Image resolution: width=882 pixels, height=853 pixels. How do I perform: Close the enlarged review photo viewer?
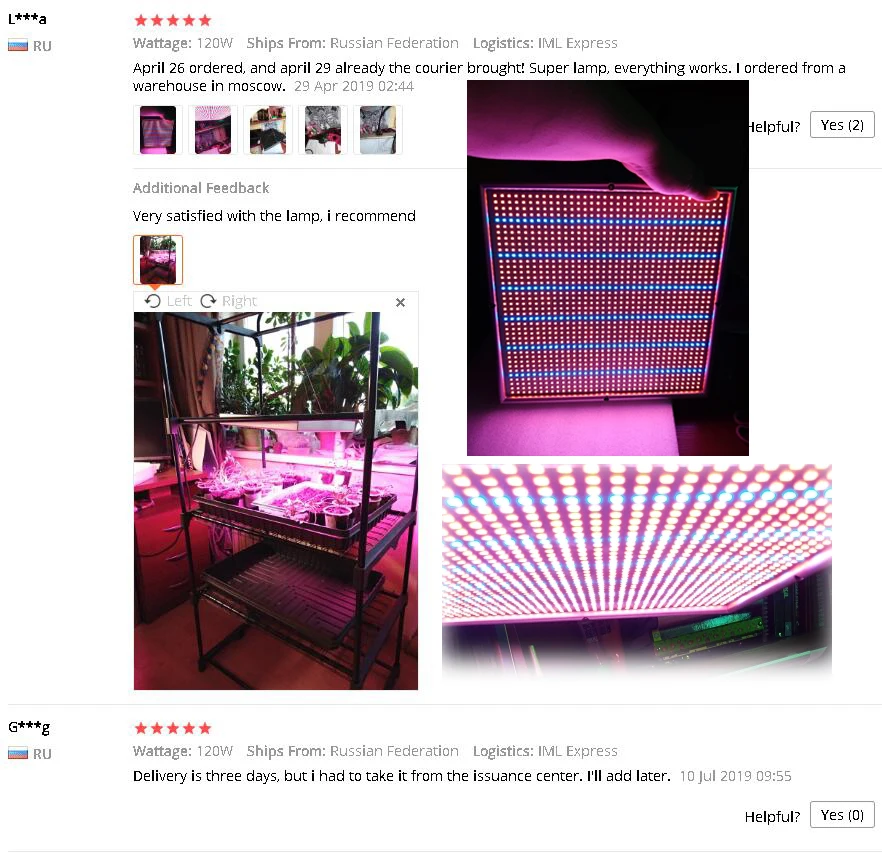tap(400, 303)
